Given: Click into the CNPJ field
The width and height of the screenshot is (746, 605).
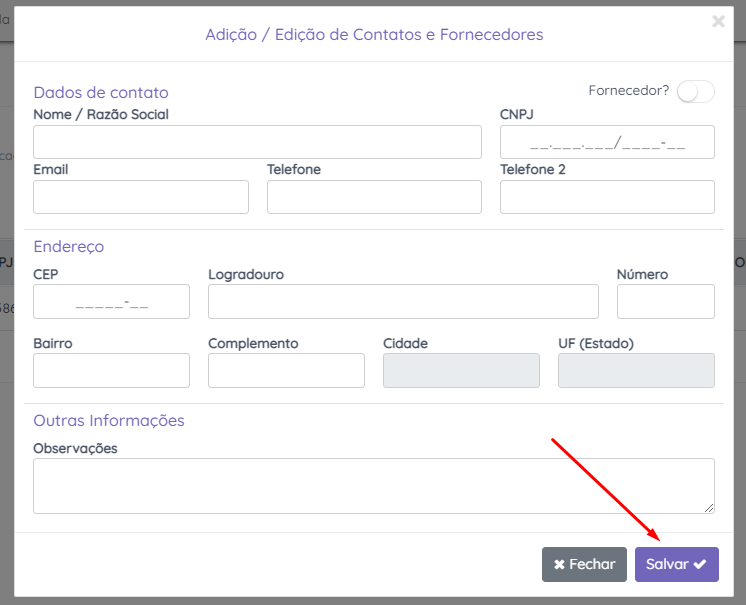Looking at the screenshot, I should pyautogui.click(x=607, y=142).
